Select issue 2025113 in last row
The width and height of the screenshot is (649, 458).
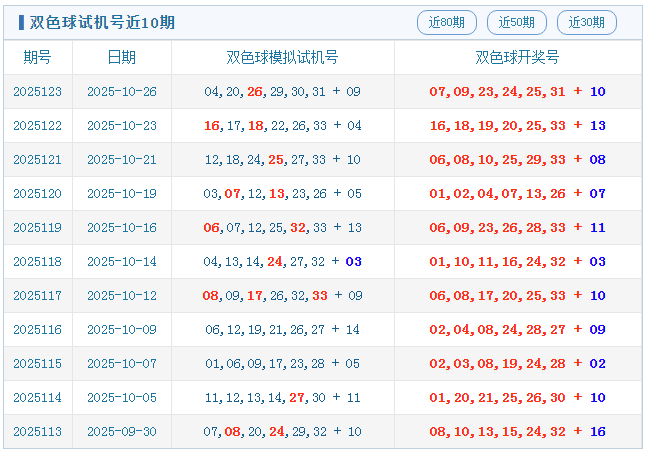pyautogui.click(x=37, y=432)
